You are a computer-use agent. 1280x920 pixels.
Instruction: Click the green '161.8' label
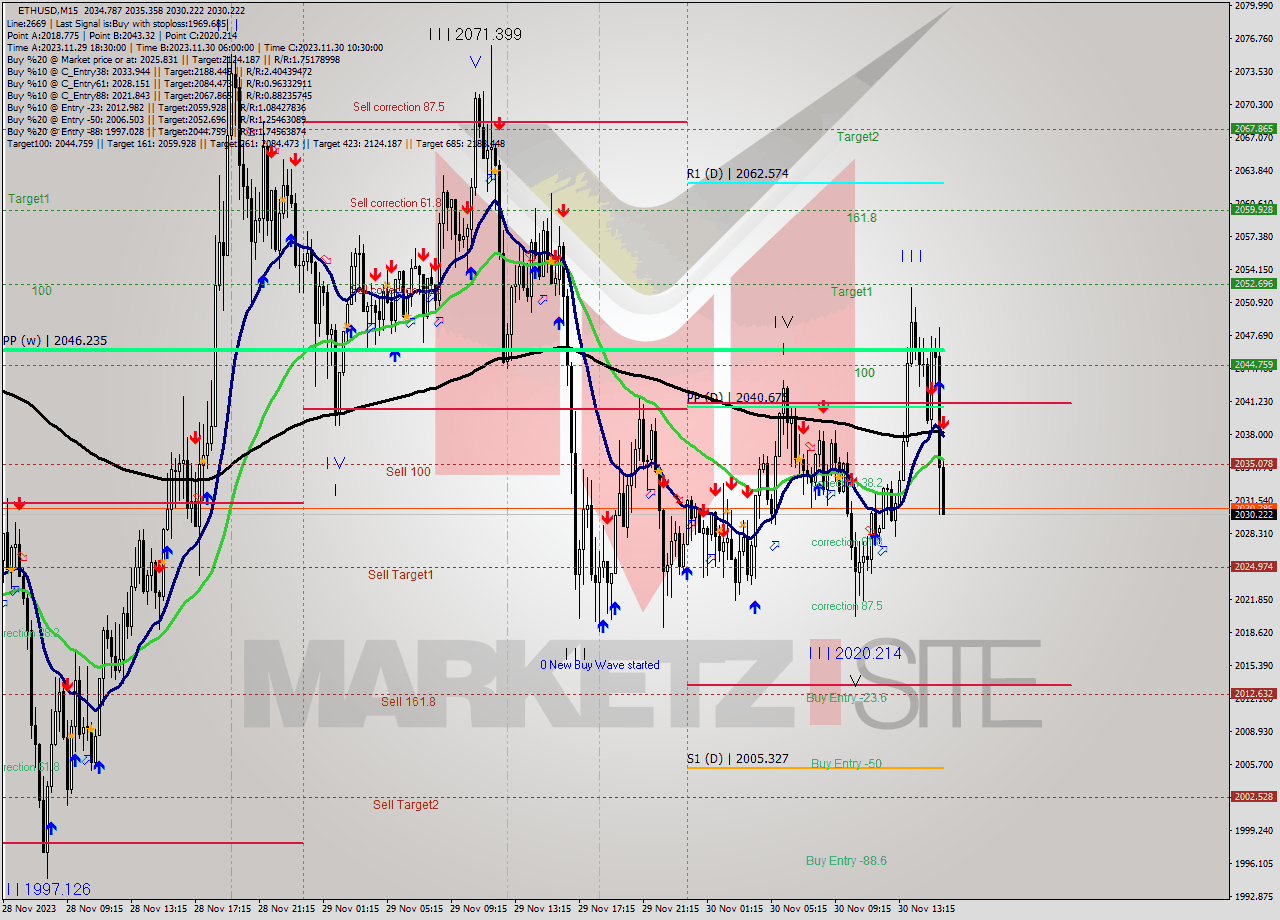[861, 217]
